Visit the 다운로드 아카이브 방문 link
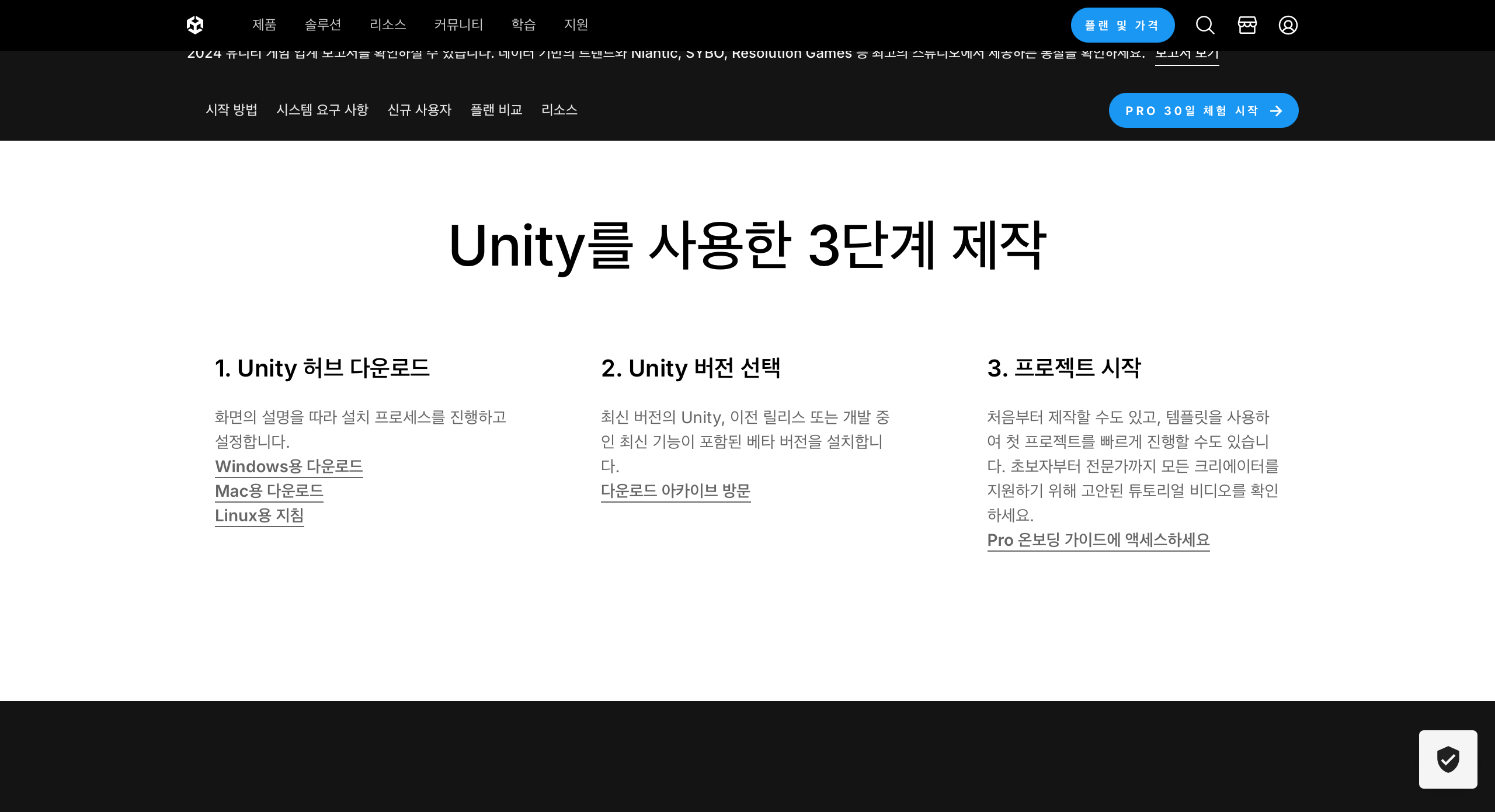The width and height of the screenshot is (1495, 812). 675,491
